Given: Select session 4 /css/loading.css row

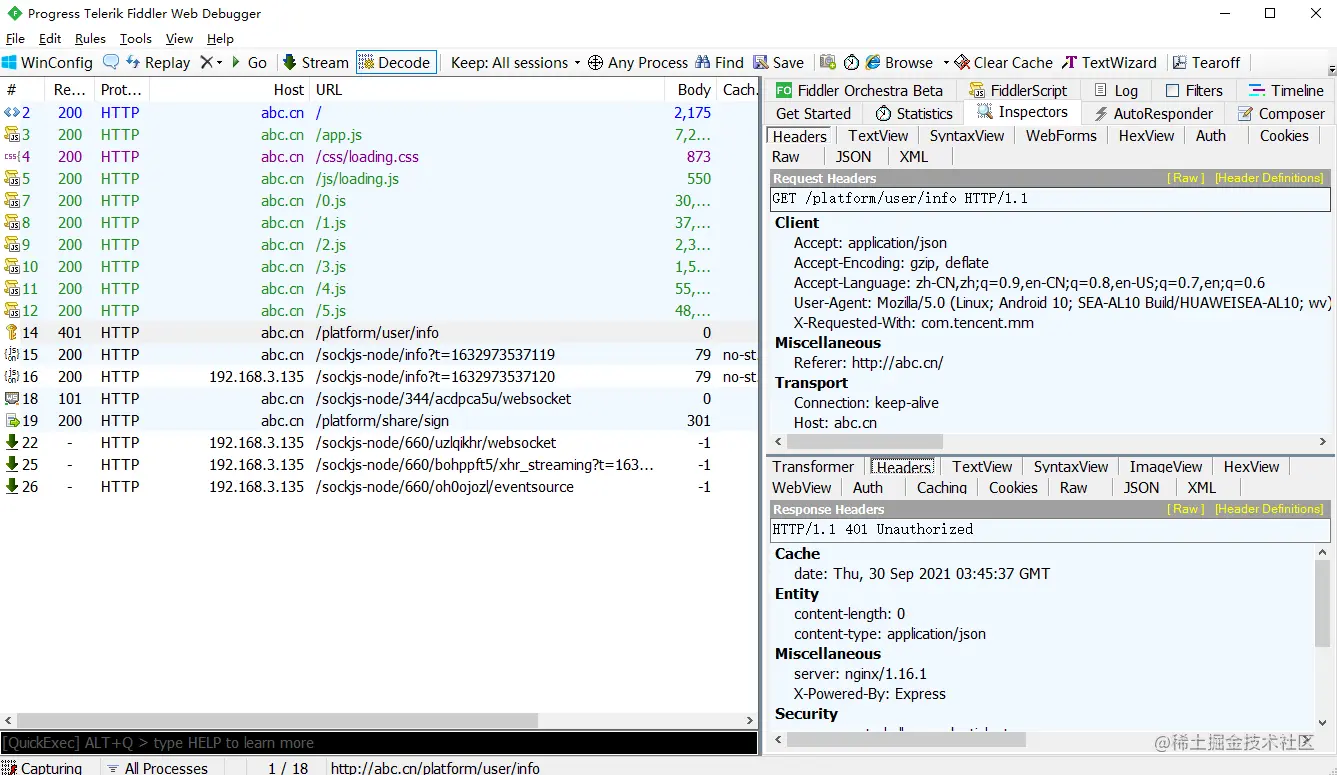Looking at the screenshot, I should 378,157.
